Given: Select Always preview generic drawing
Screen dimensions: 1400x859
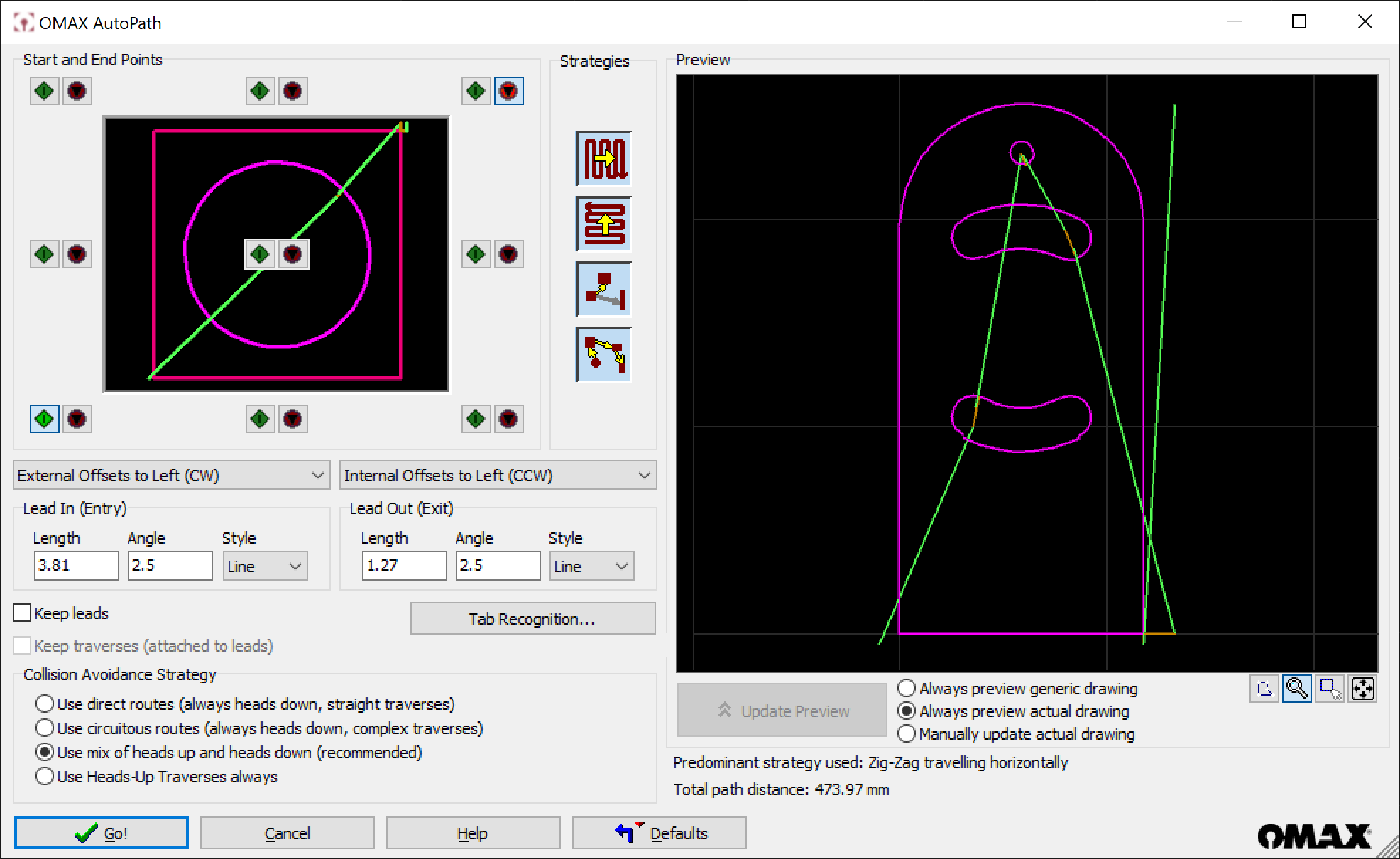Looking at the screenshot, I should point(907,689).
